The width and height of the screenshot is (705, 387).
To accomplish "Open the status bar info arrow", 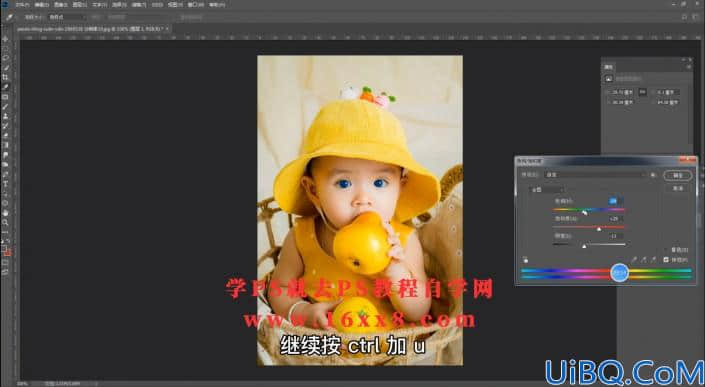I will [x=97, y=384].
